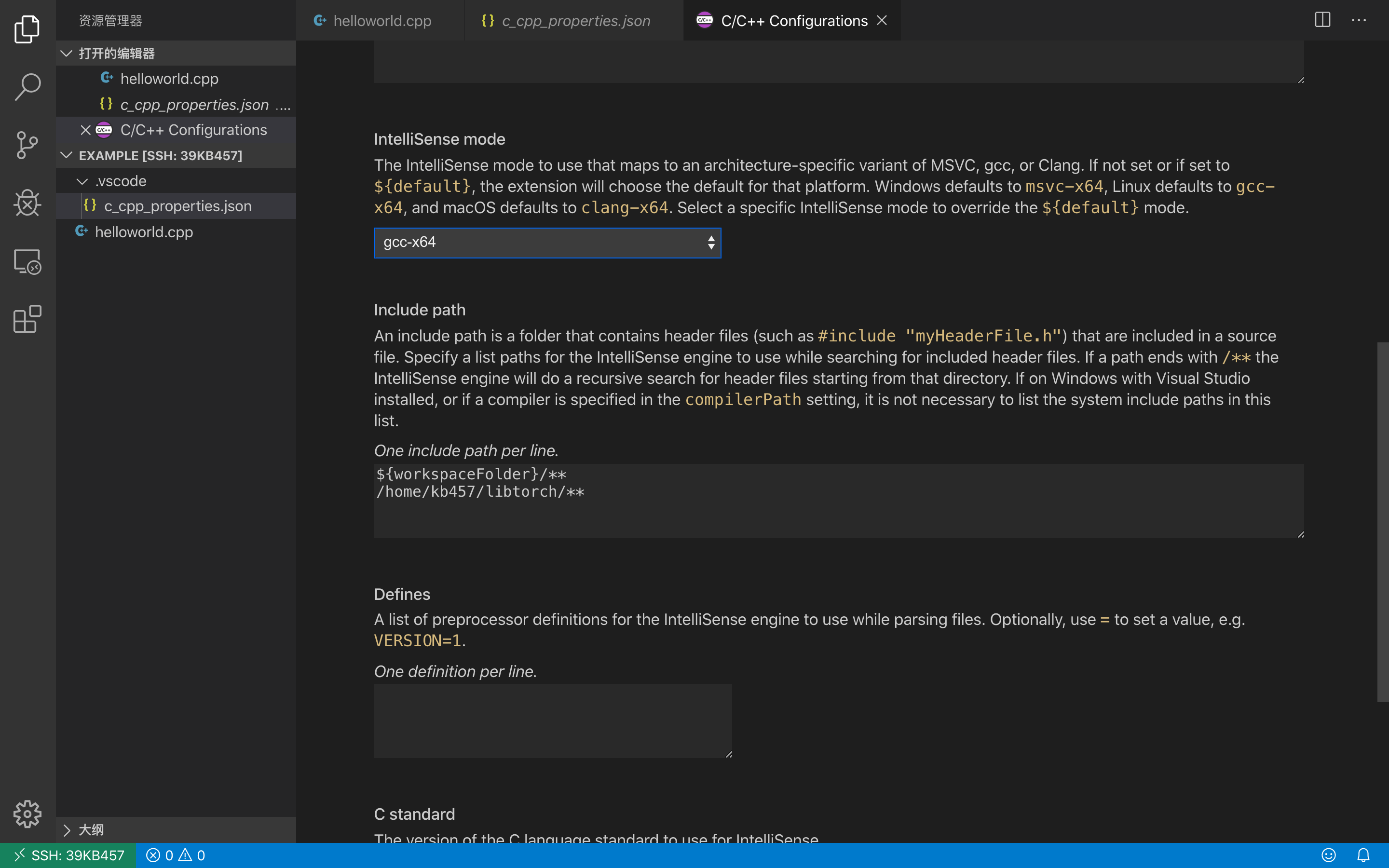This screenshot has width=1389, height=868.
Task: Click the SSH: 39KB457 remote indicator
Action: coord(68,855)
